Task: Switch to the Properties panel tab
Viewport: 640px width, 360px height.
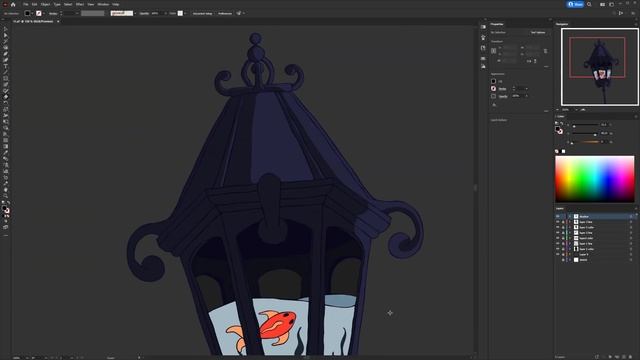Action: (x=497, y=24)
